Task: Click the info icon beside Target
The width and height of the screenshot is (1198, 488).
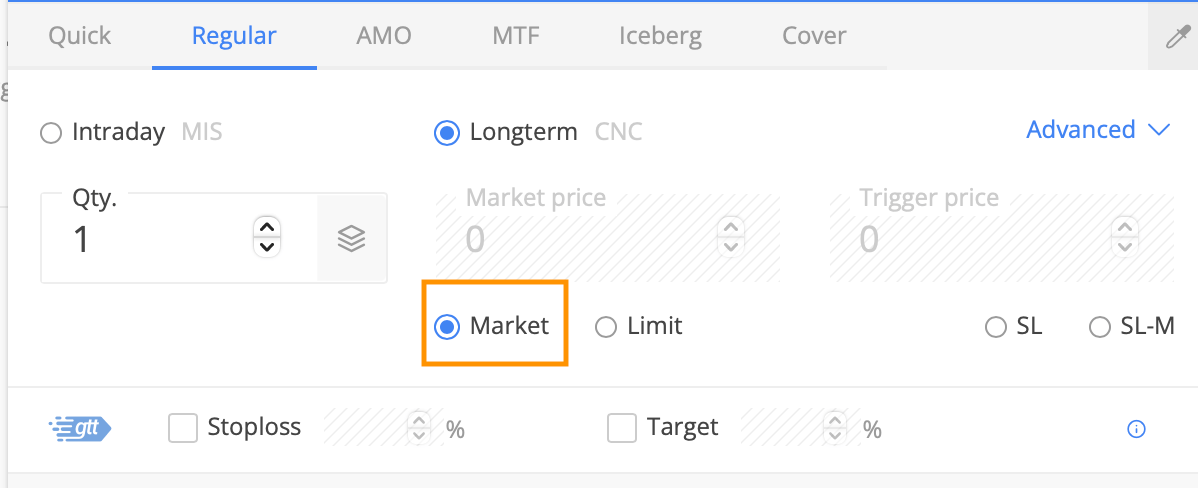Action: click(x=1136, y=429)
